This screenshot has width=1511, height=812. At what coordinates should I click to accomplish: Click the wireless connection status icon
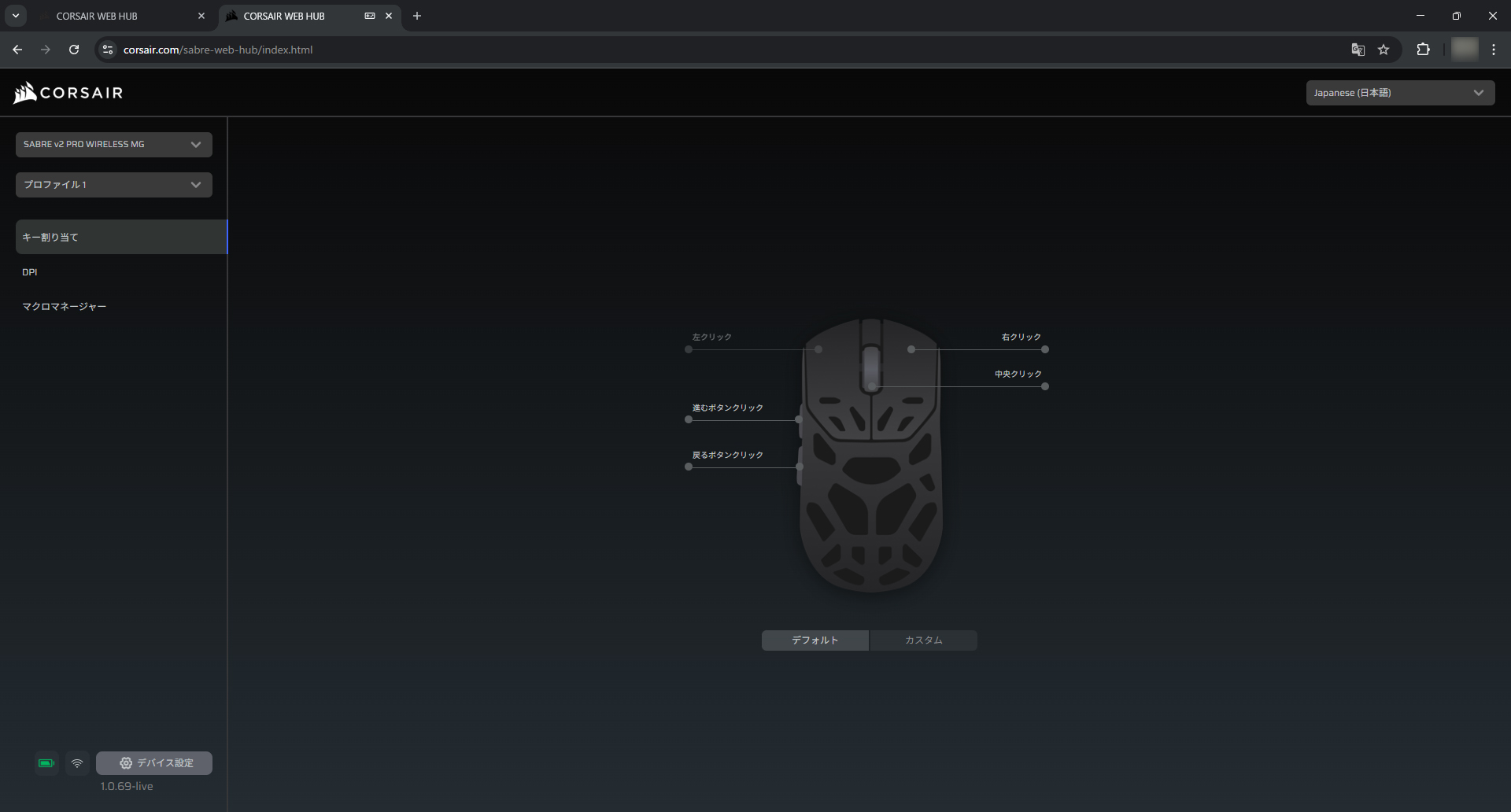[x=76, y=762]
